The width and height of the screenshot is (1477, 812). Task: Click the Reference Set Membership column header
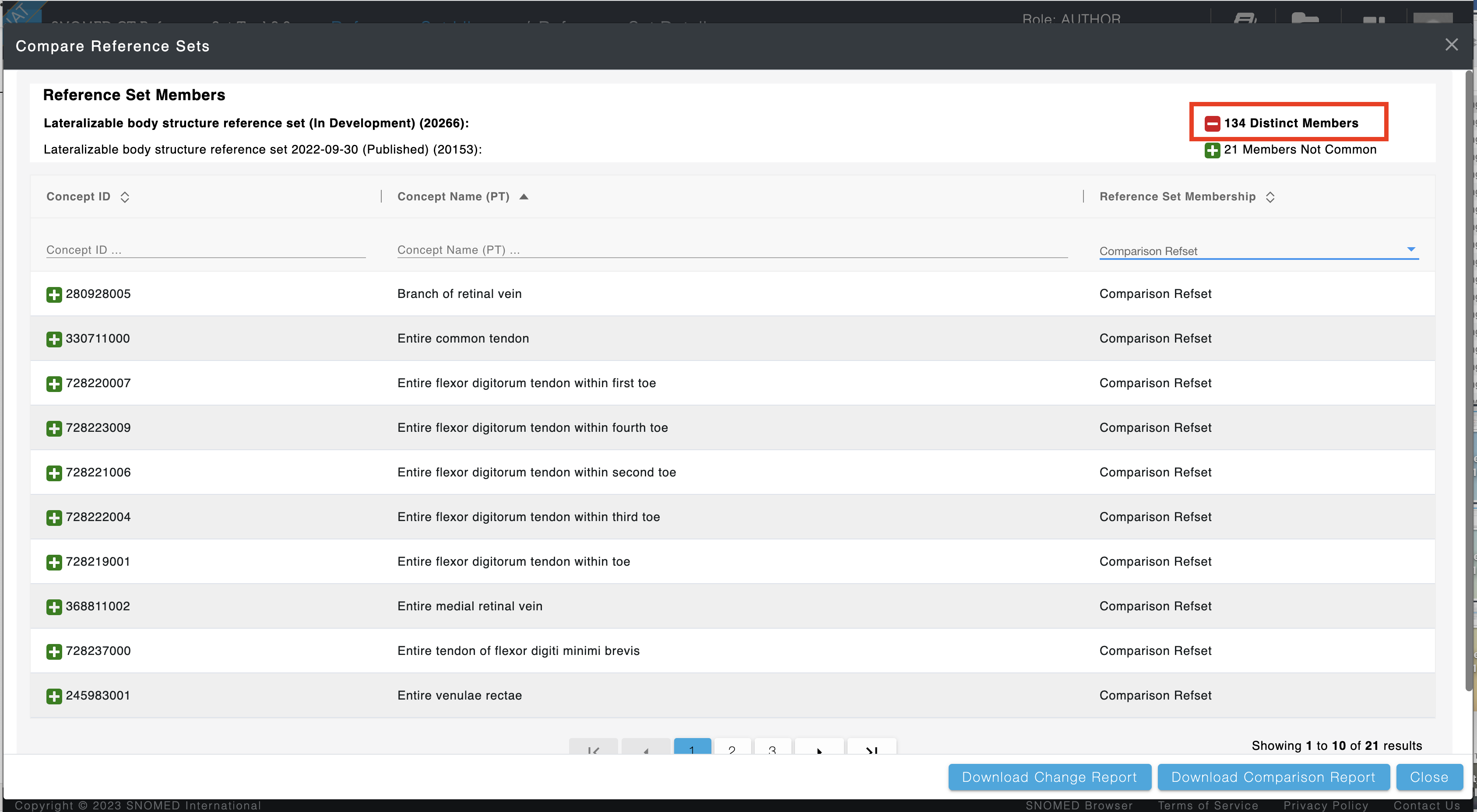click(x=1177, y=196)
